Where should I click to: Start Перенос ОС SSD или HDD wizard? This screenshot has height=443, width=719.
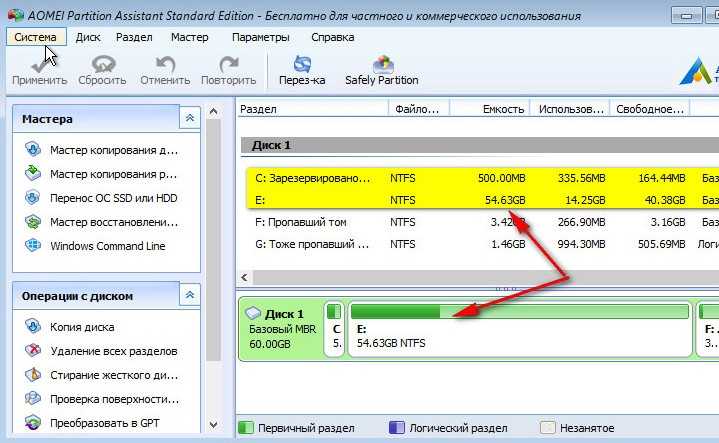pyautogui.click(x=101, y=198)
